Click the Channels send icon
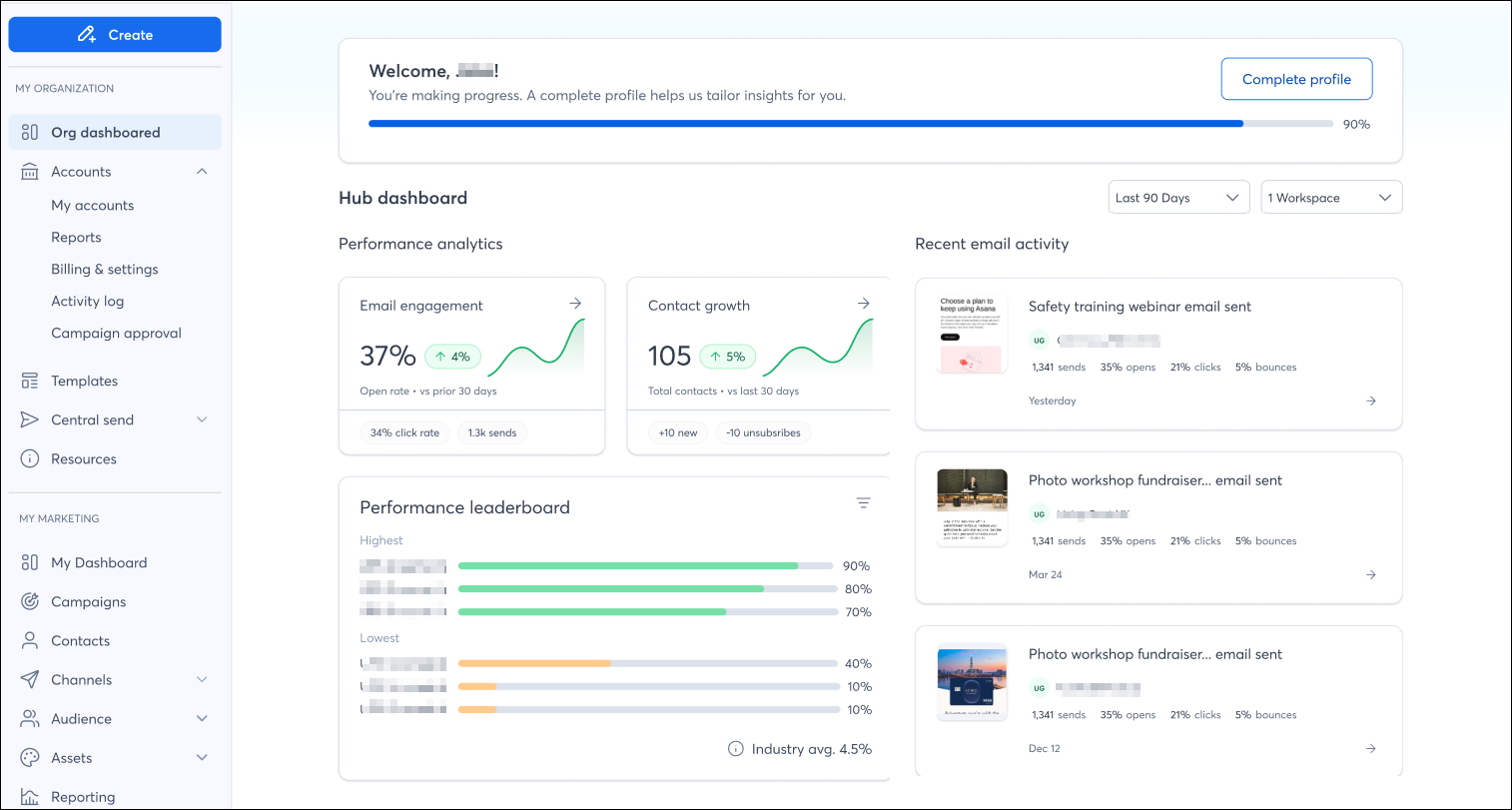 pos(30,680)
